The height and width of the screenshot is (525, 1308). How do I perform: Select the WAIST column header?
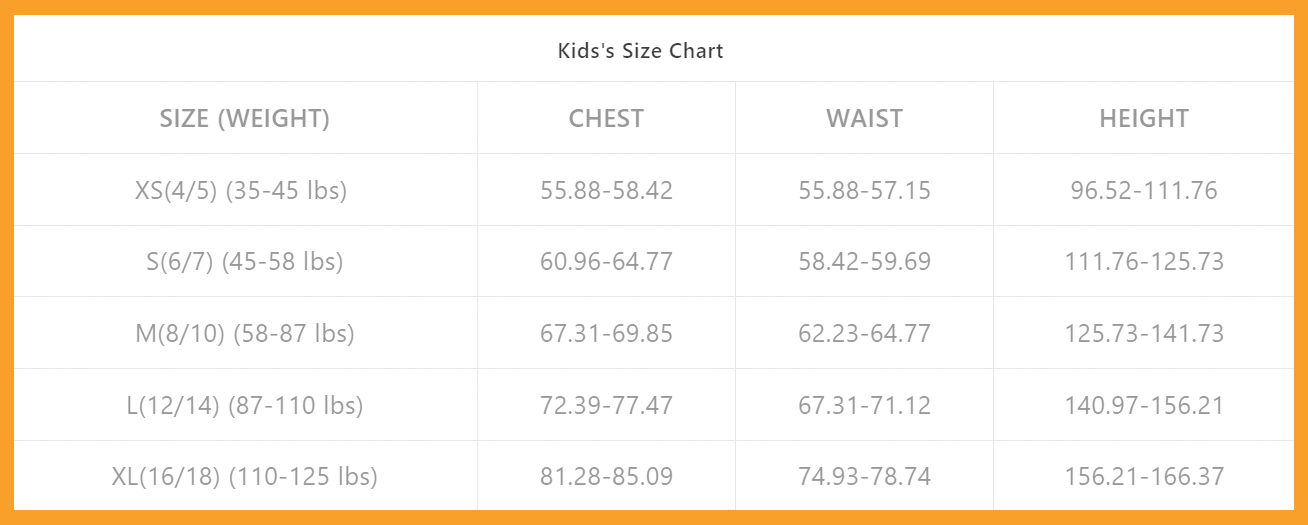[864, 118]
